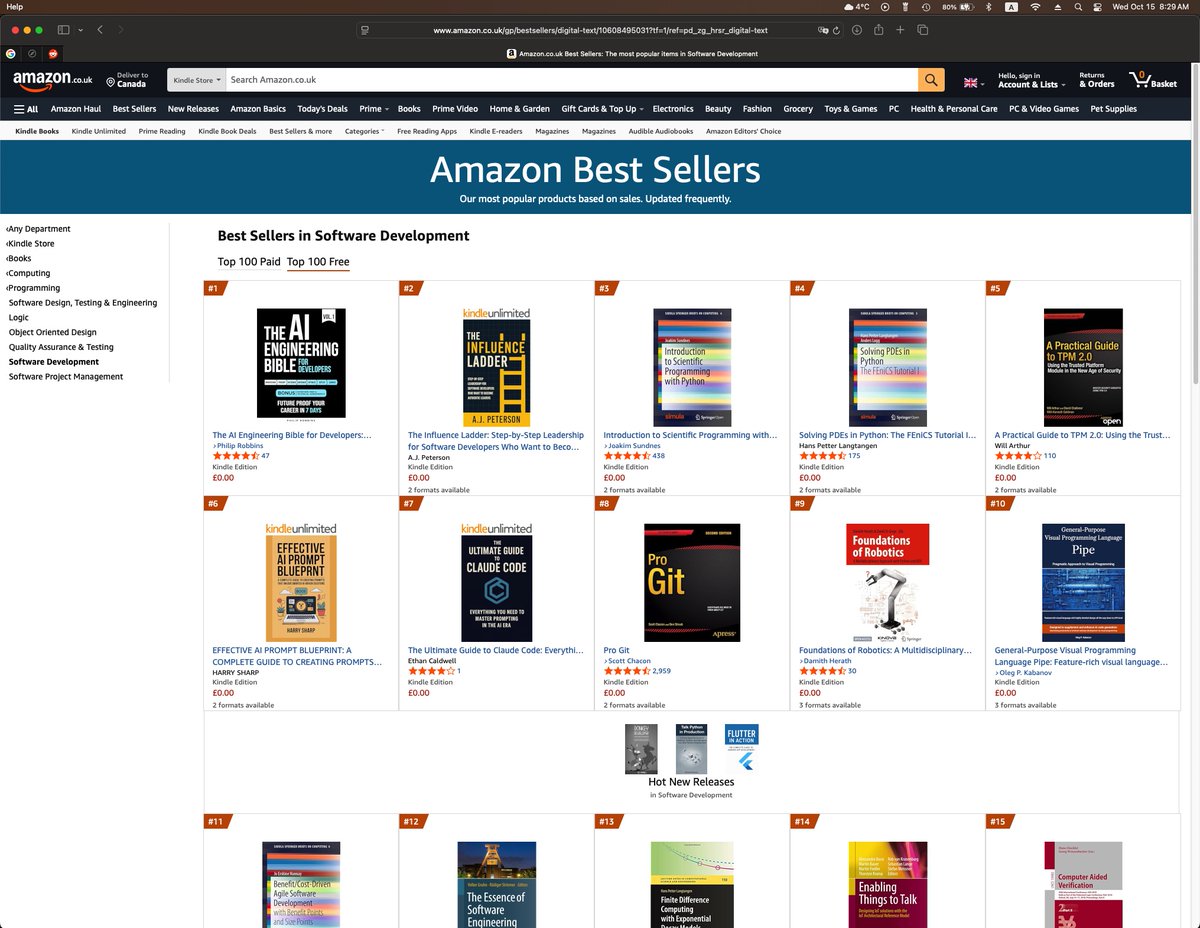Open the Categories dropdown in Kindle bar
The height and width of the screenshot is (928, 1200).
click(x=364, y=131)
